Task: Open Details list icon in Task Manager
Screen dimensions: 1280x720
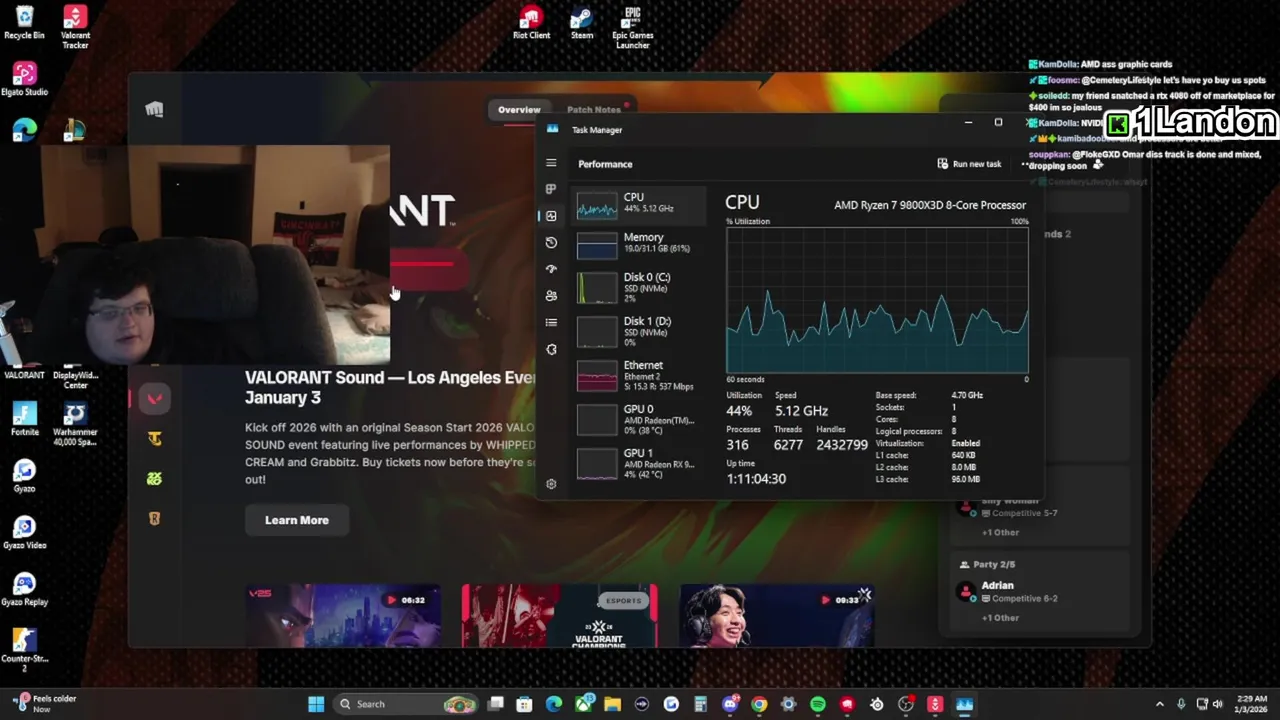Action: coord(551,322)
